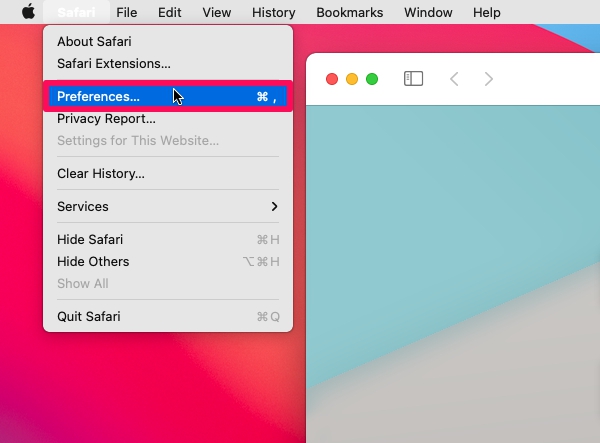
Task: Click Preferences… menu item
Action: click(168, 96)
